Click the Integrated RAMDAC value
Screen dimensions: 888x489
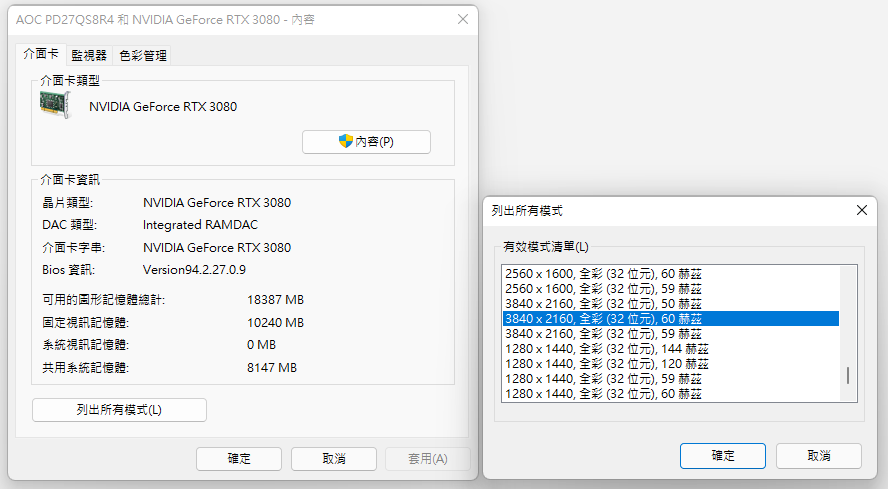pyautogui.click(x=200, y=225)
